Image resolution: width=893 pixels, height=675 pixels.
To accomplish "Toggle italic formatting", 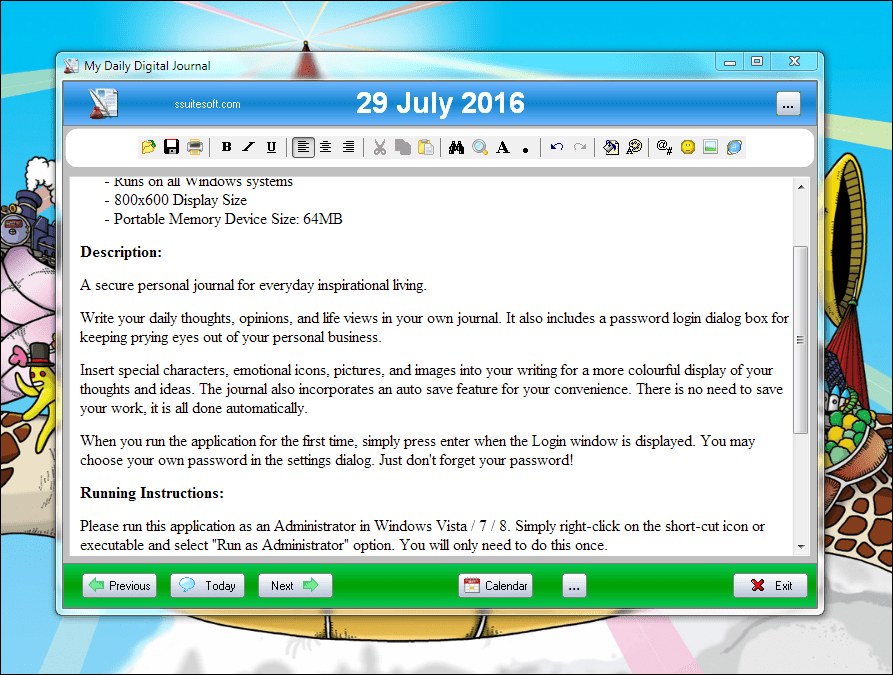I will coord(248,147).
